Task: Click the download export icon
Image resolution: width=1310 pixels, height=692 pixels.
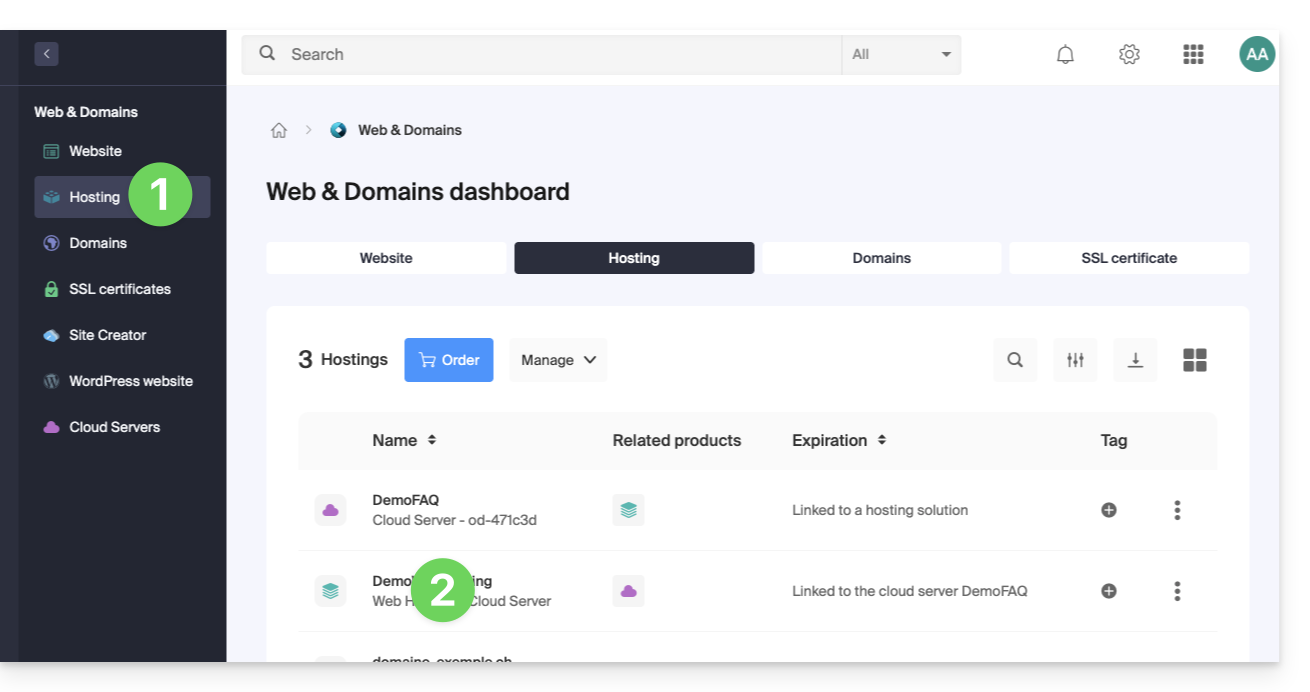Action: 1135,360
